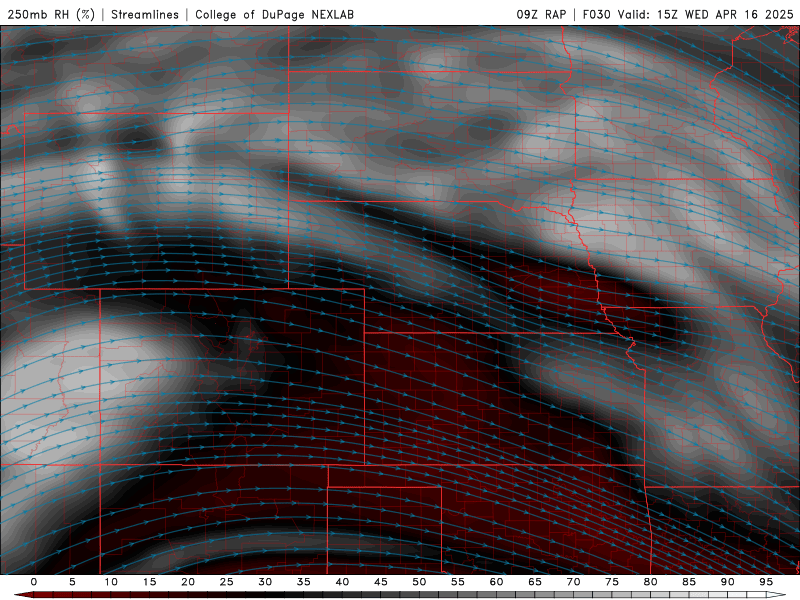Click the colorbar label '80'

point(651,582)
